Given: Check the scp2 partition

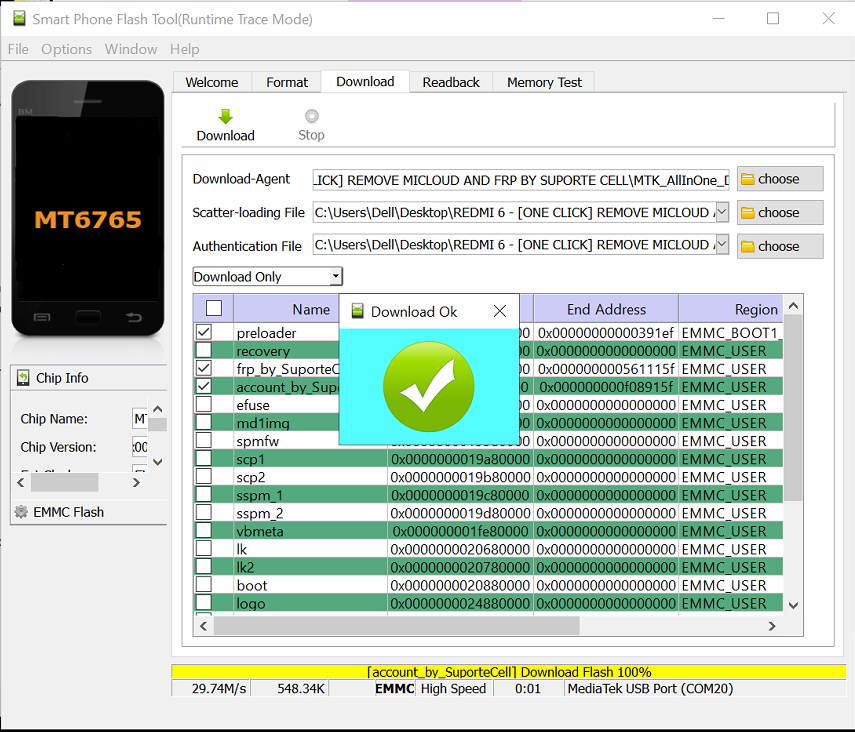Looking at the screenshot, I should click(x=204, y=476).
